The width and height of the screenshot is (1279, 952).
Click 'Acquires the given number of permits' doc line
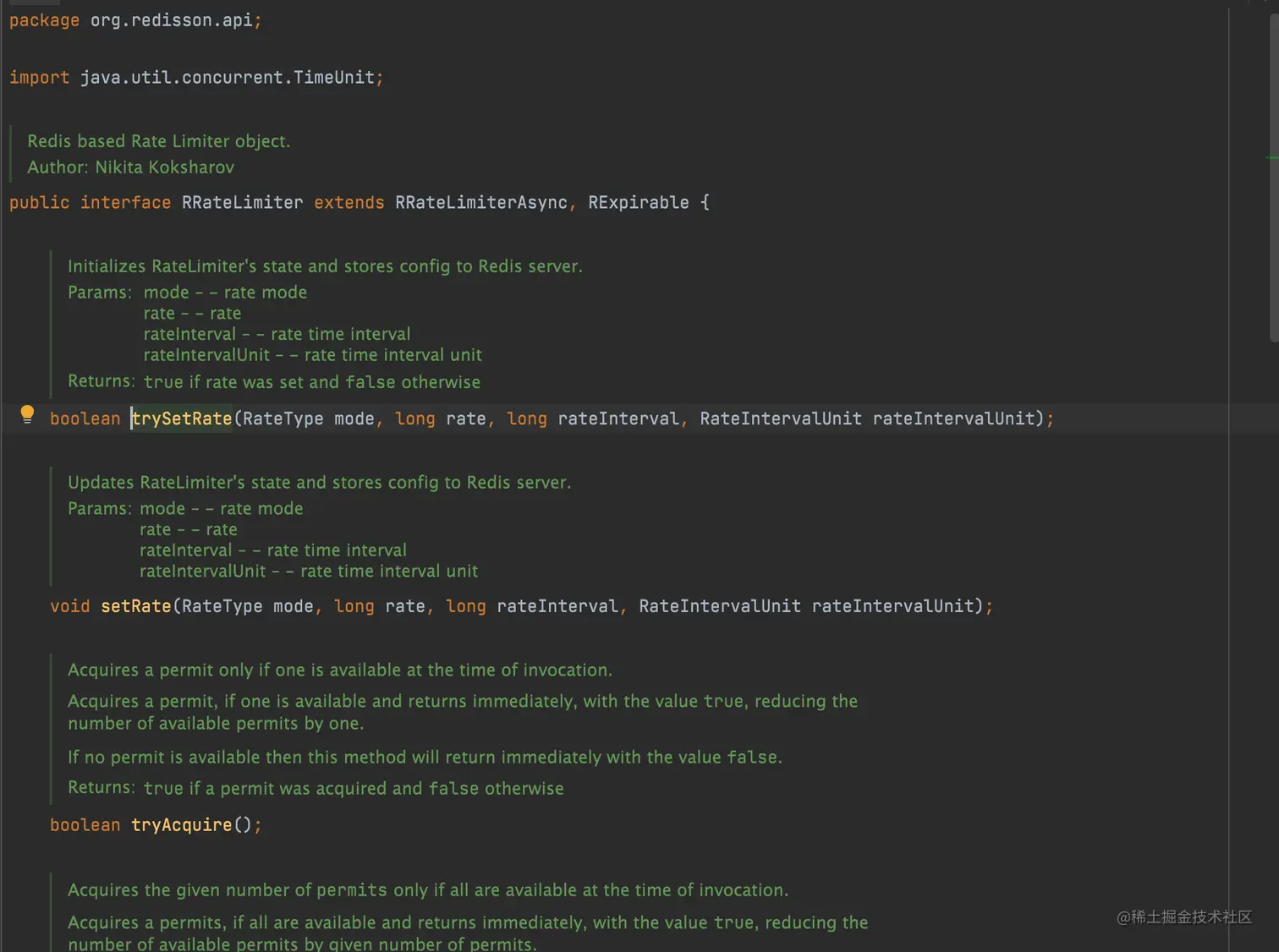coord(428,890)
